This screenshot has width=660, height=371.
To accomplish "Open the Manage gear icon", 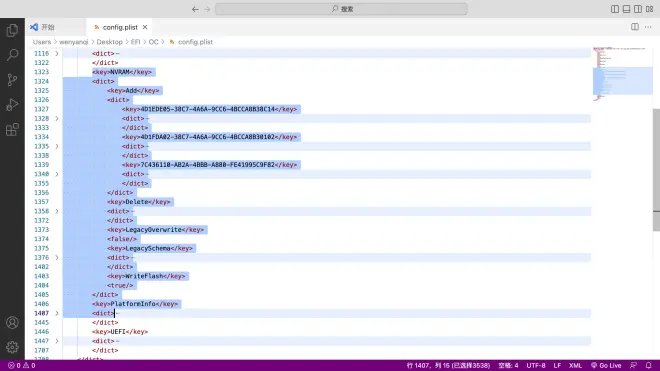I will (12, 347).
